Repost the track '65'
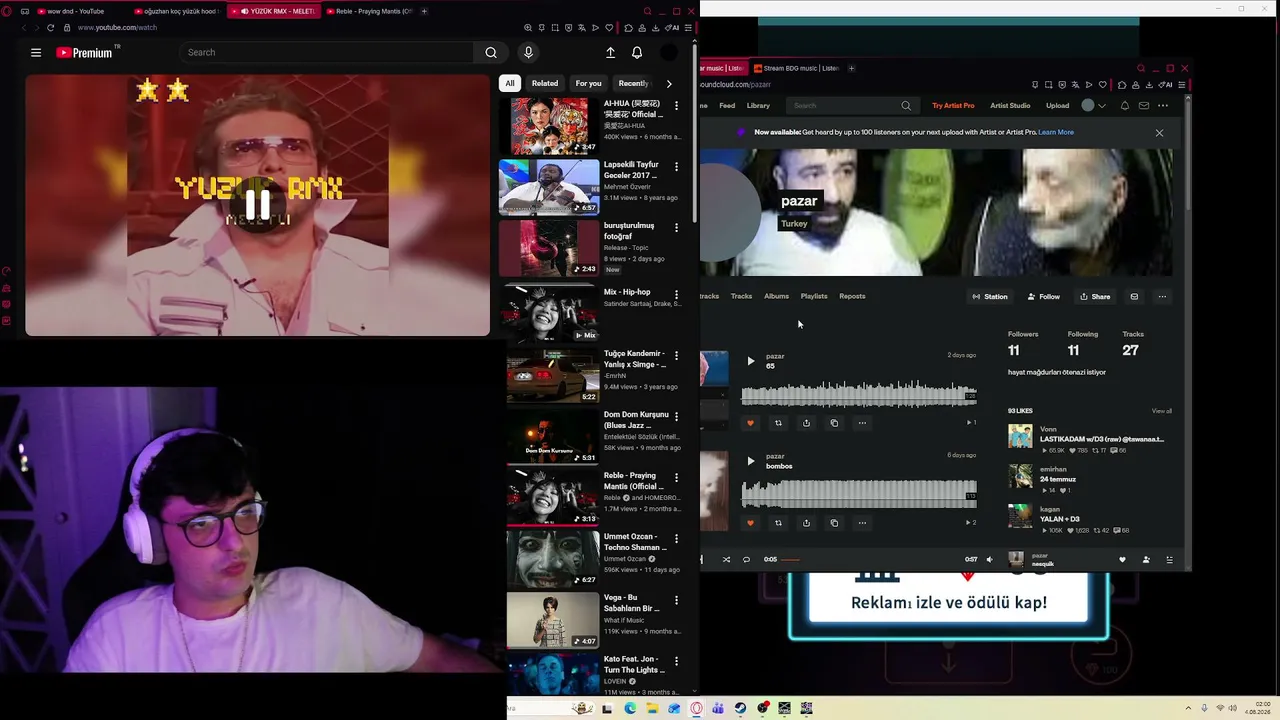Screen dimensions: 1280x720 [778, 423]
